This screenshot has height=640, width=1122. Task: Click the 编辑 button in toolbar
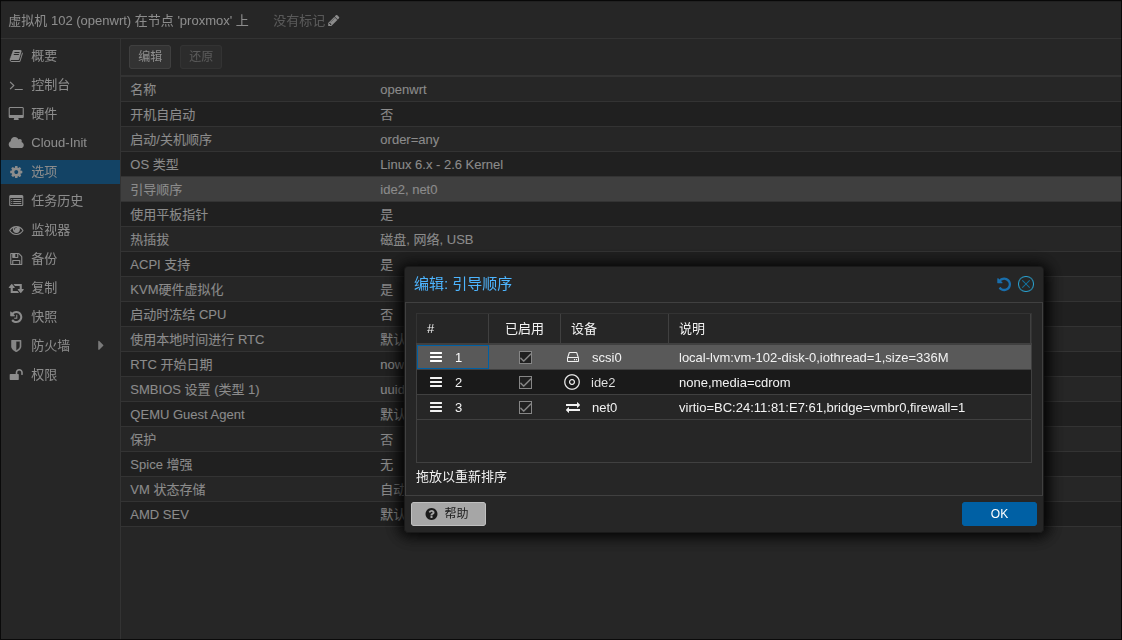coord(150,57)
